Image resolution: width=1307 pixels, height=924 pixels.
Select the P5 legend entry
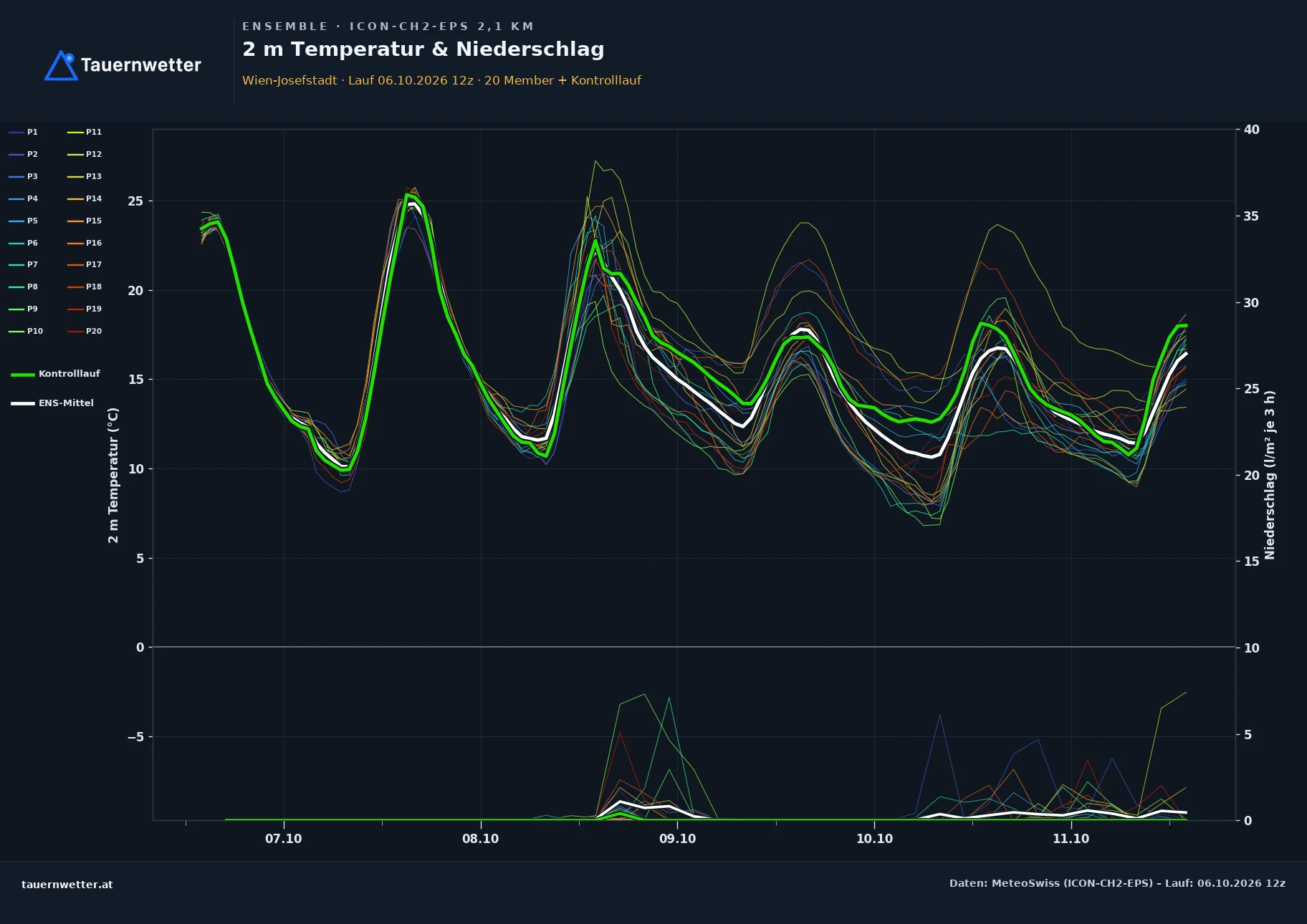23,221
